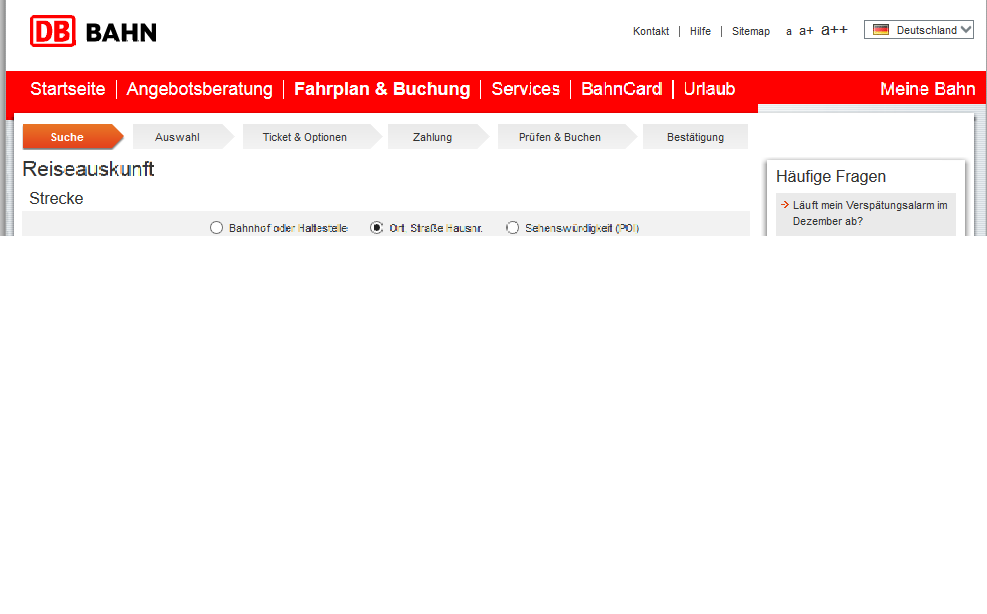This screenshot has width=987, height=614.
Task: Open the Angebotsberatung menu
Action: [200, 89]
